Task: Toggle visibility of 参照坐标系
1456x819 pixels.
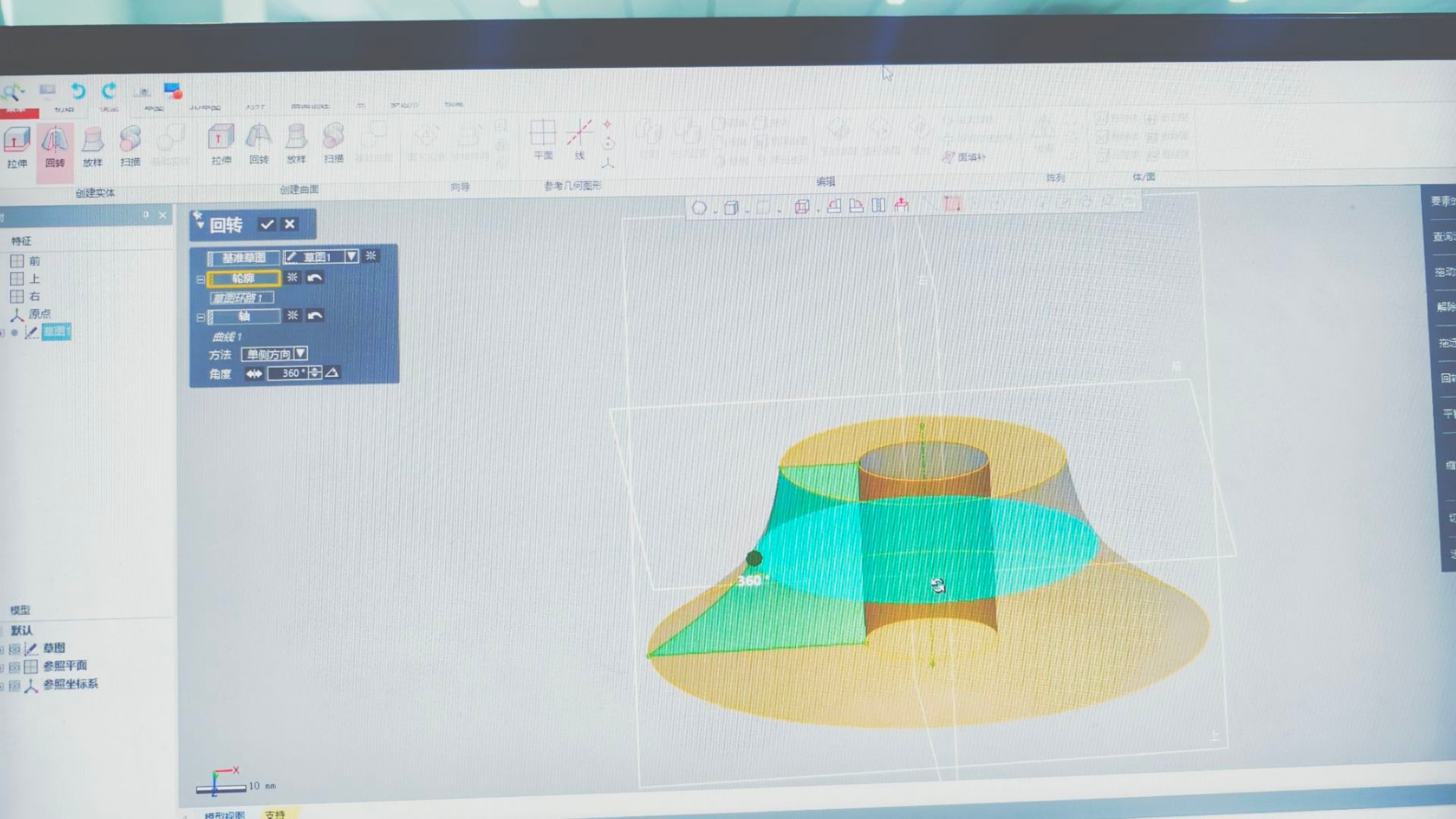Action: 14,686
